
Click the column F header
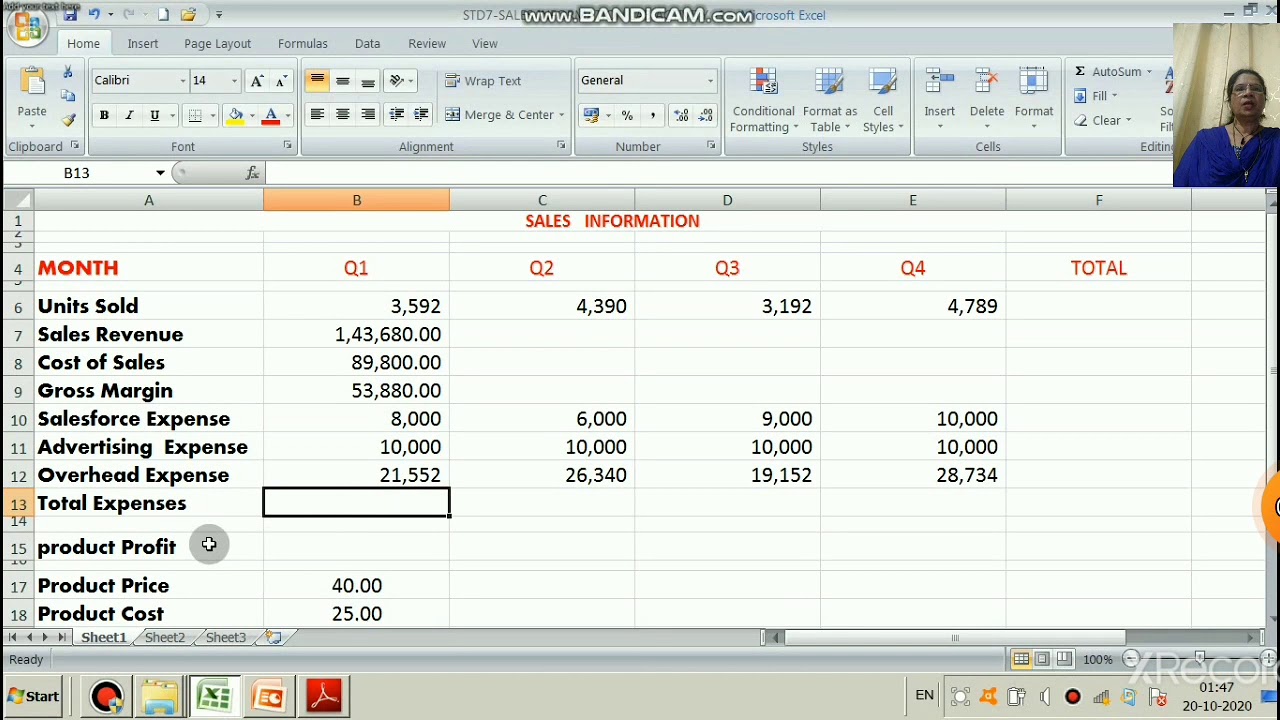coord(1098,201)
